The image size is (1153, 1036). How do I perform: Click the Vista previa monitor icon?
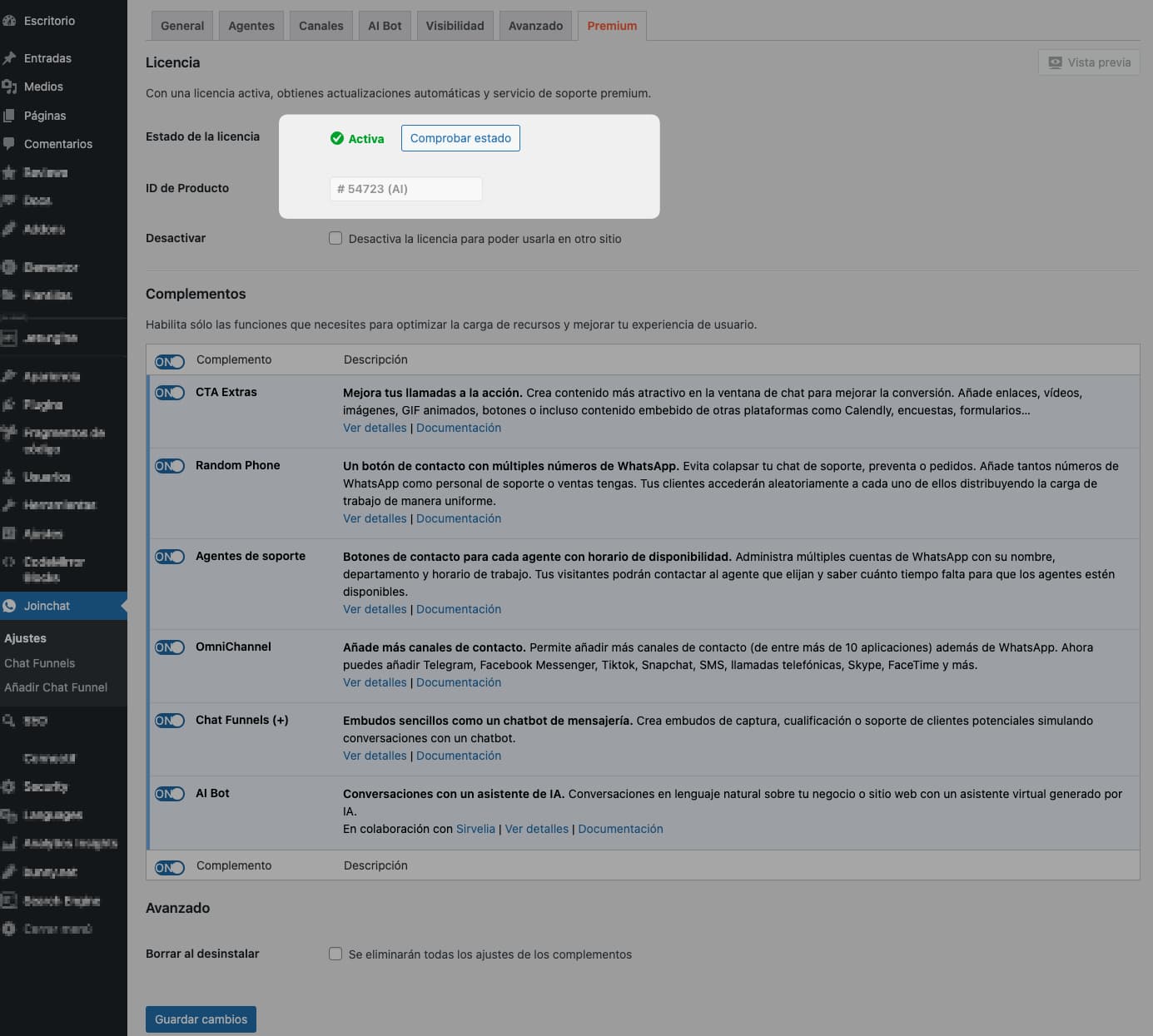[x=1055, y=62]
